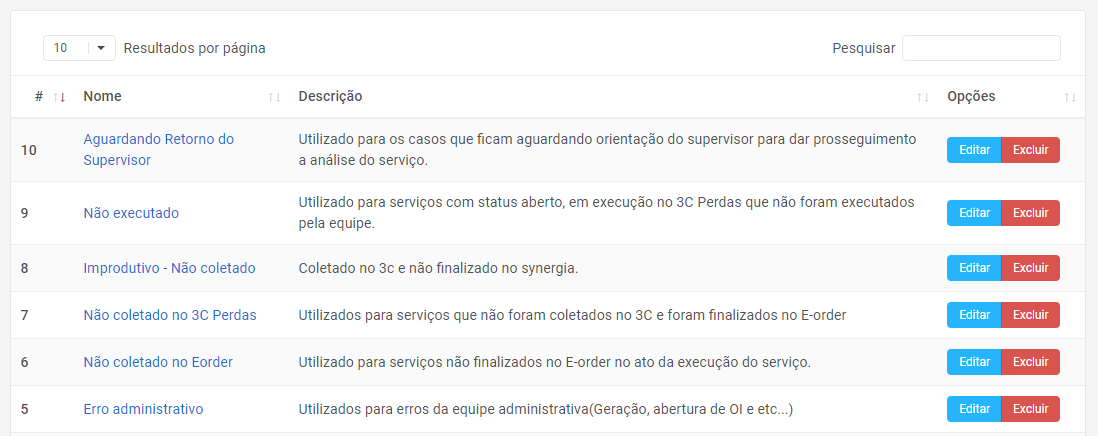This screenshot has height=436, width=1098.
Task: Click the Pesquisar search field
Action: point(980,48)
